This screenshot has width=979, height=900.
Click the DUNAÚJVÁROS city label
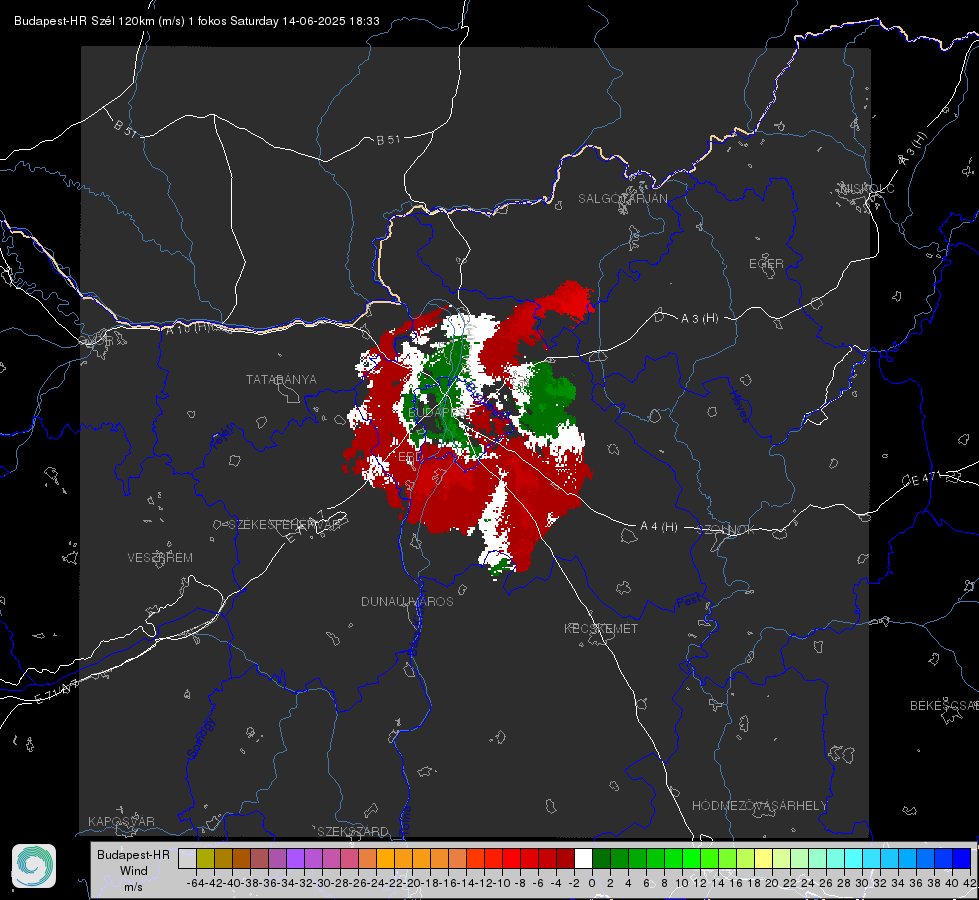click(407, 601)
